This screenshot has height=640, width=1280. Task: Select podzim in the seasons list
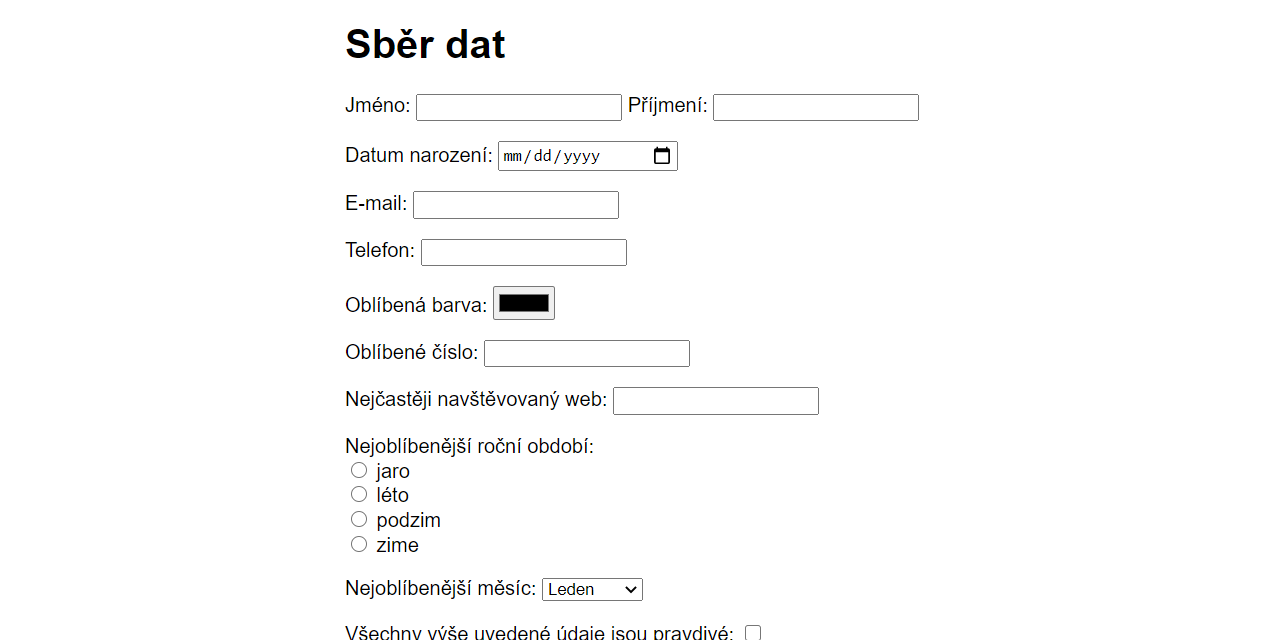coord(359,518)
